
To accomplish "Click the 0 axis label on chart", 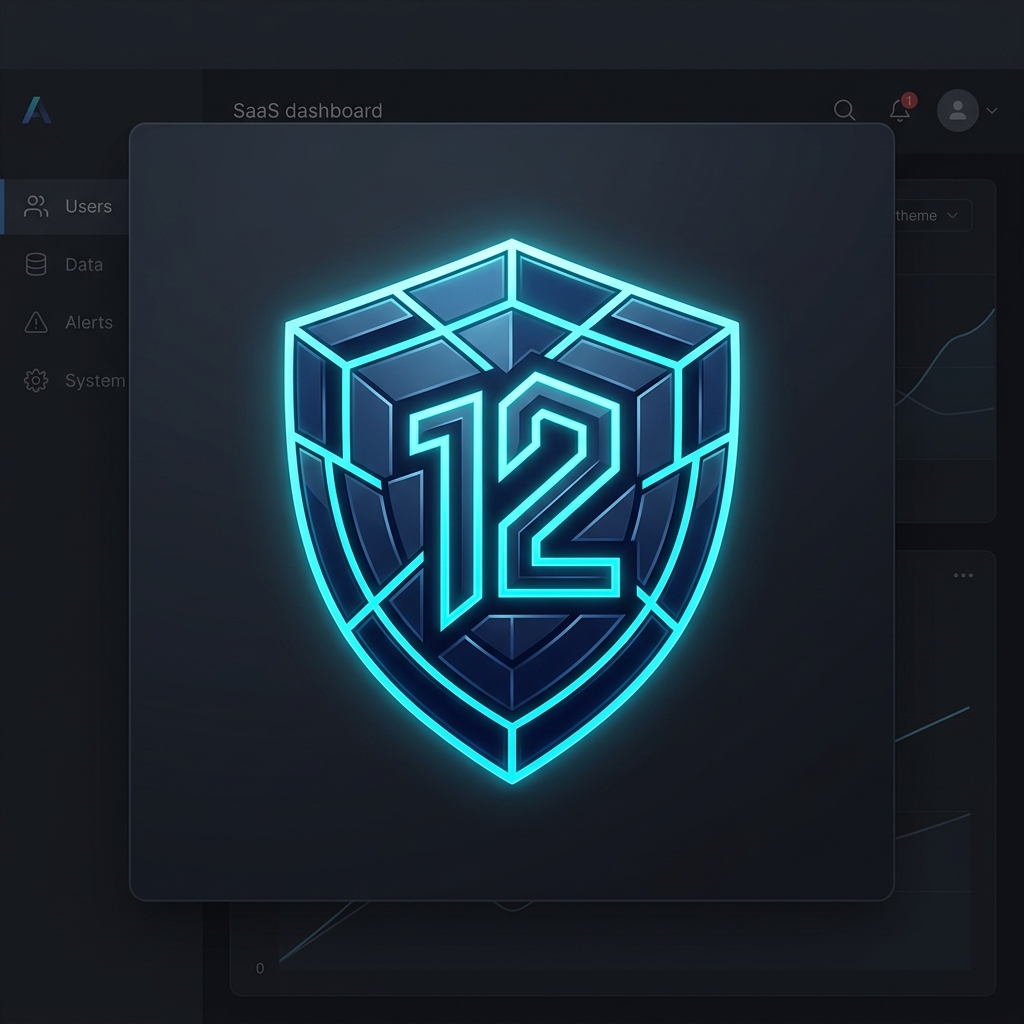I will click(x=260, y=968).
